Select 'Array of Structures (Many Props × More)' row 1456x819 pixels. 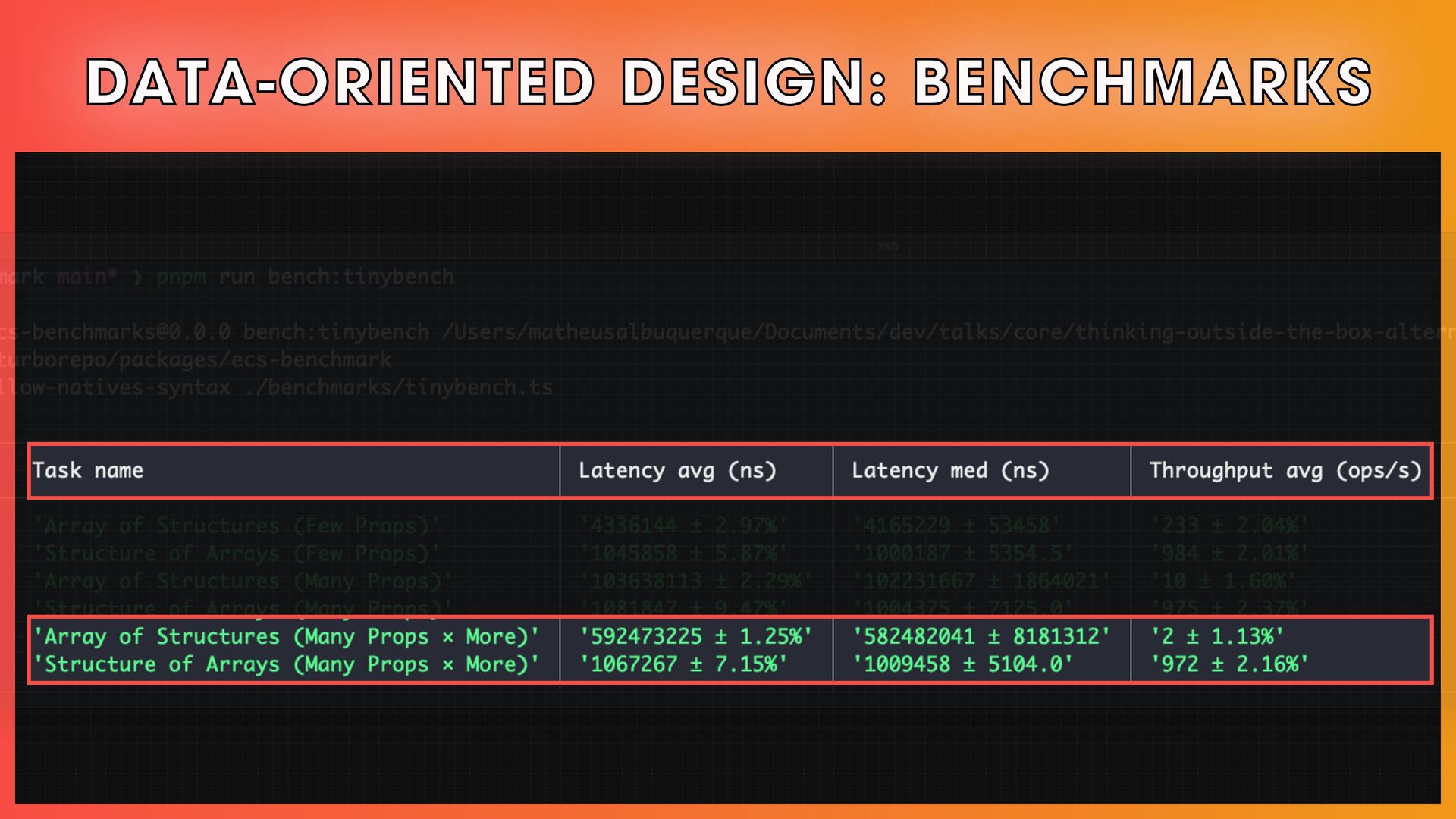pyautogui.click(x=287, y=636)
